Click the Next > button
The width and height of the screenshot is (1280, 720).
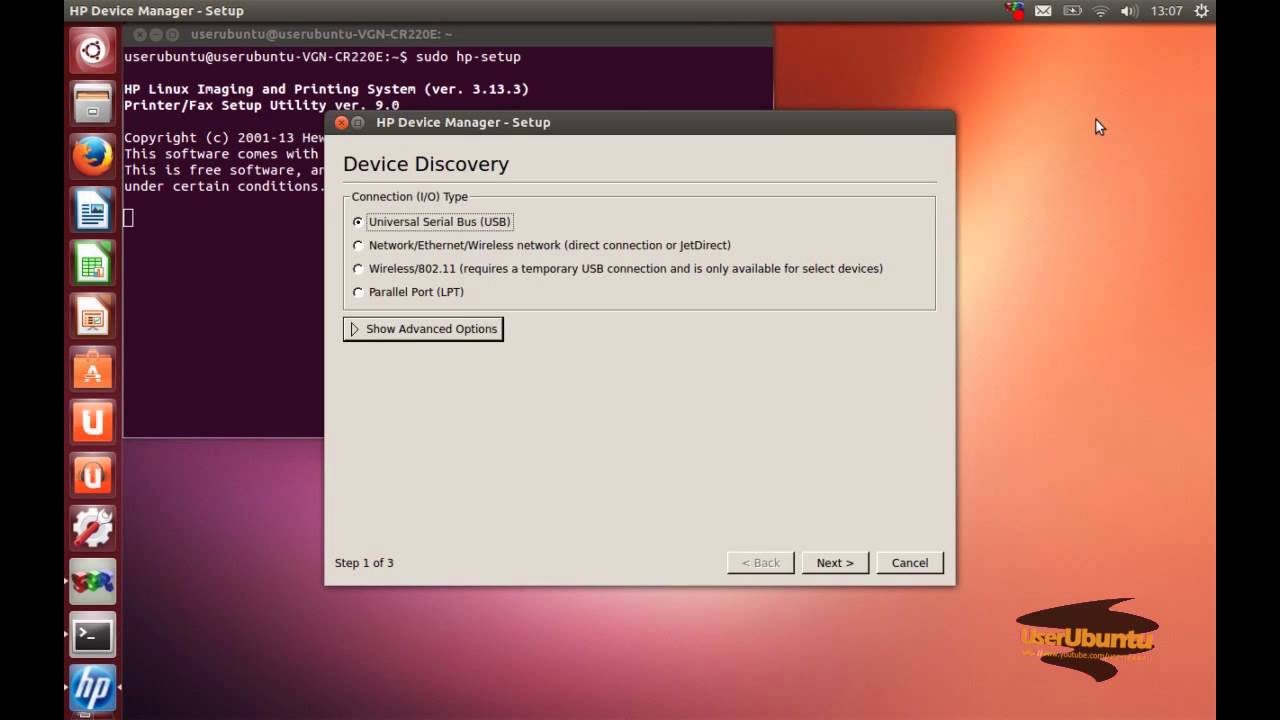835,563
